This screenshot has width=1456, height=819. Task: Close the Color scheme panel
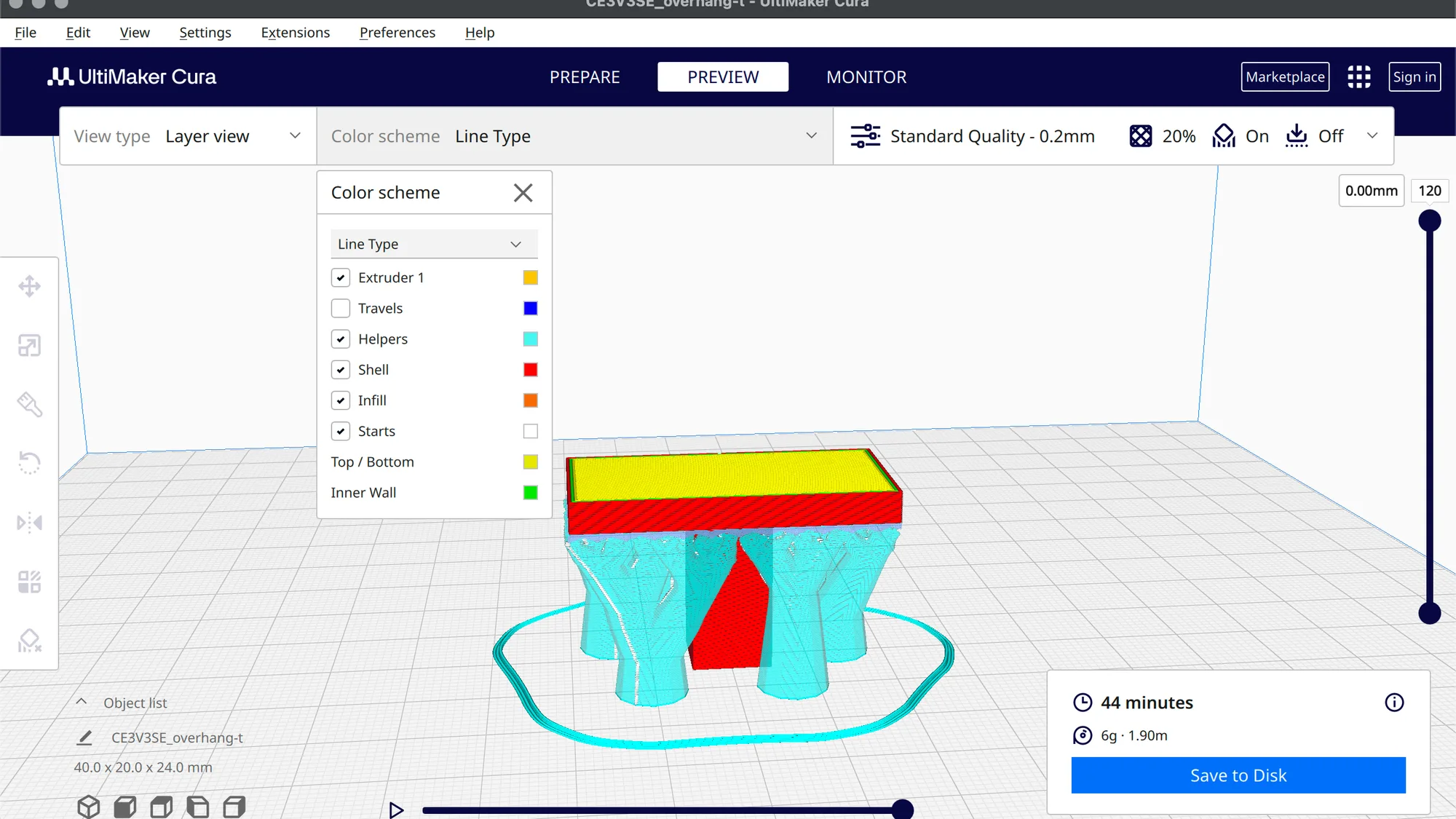[523, 193]
